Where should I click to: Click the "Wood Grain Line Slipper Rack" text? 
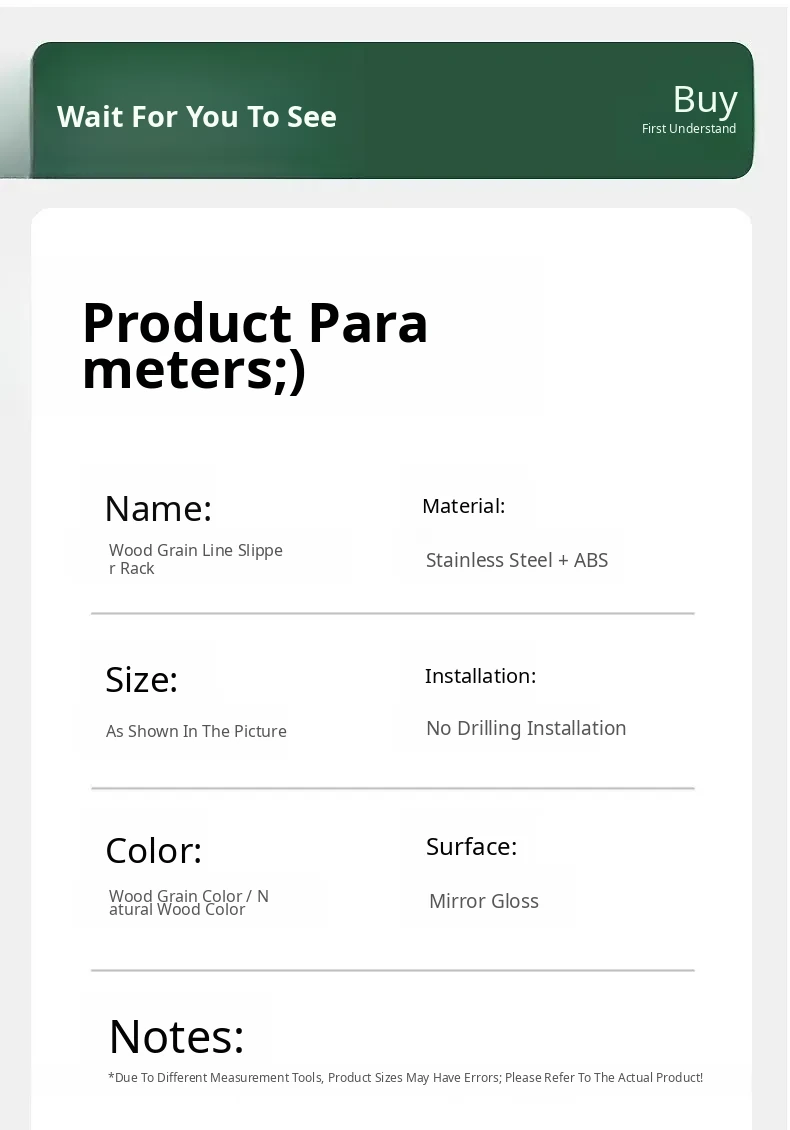click(x=196, y=559)
